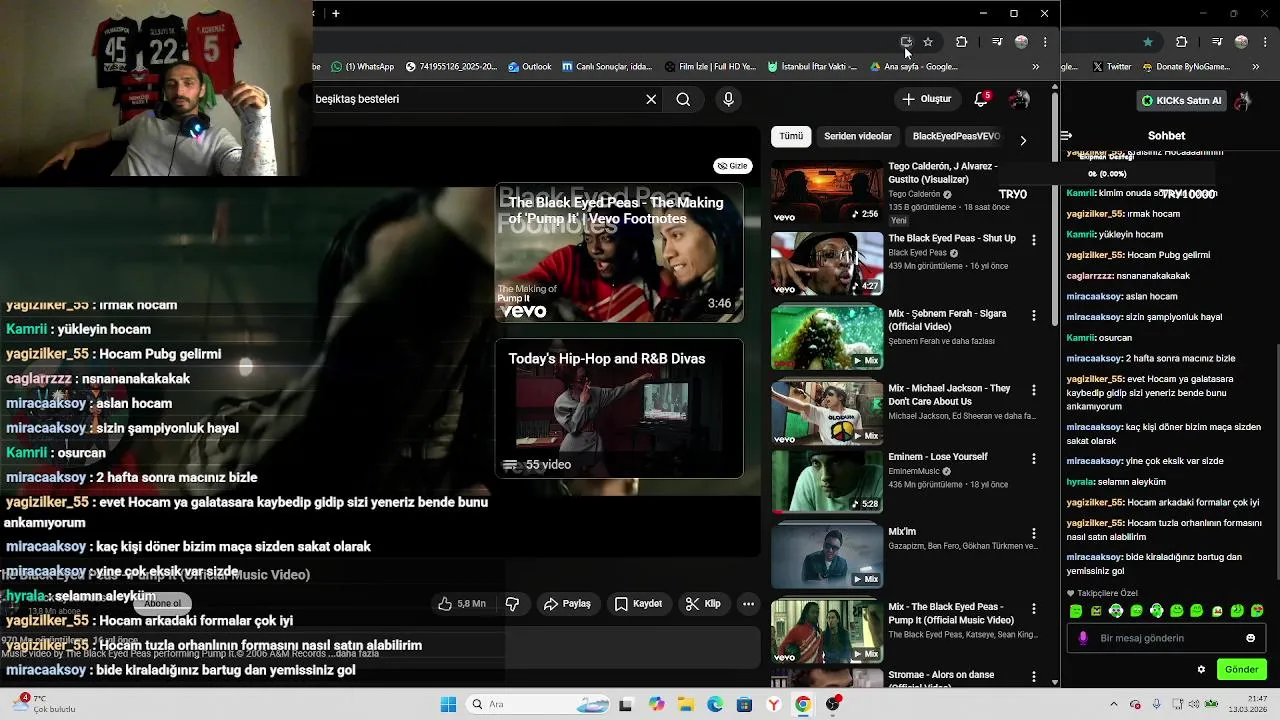1280x720 pixels.
Task: Open Microsoft Edge from taskbar
Action: coord(715,704)
